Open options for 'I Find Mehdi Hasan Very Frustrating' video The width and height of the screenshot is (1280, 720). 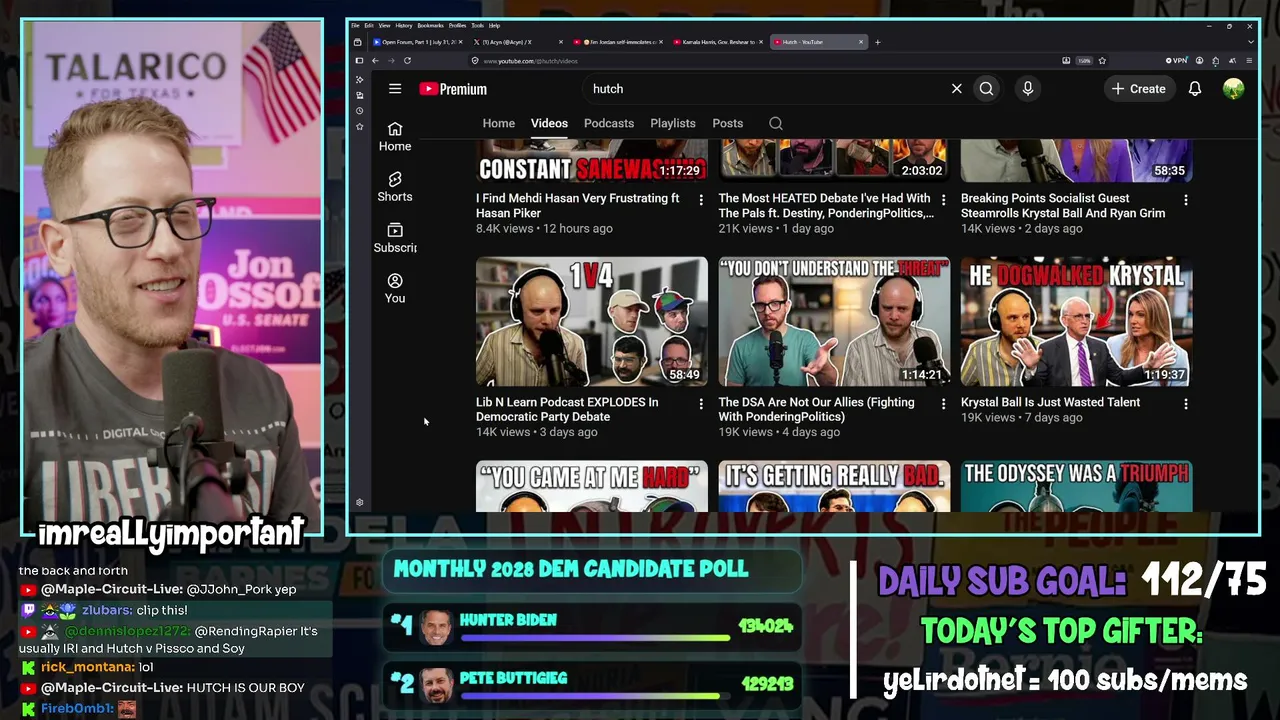click(x=700, y=200)
